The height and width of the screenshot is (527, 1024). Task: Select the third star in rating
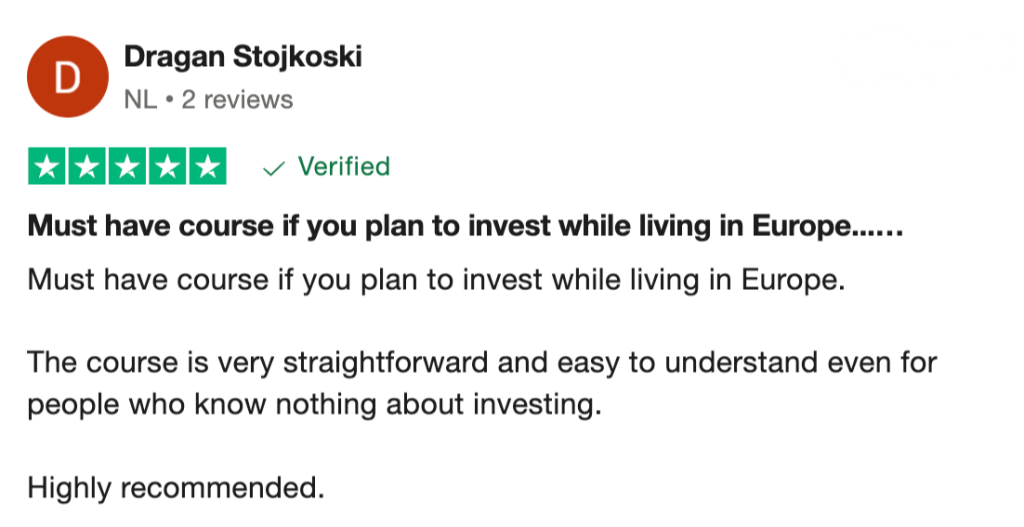[x=127, y=167]
